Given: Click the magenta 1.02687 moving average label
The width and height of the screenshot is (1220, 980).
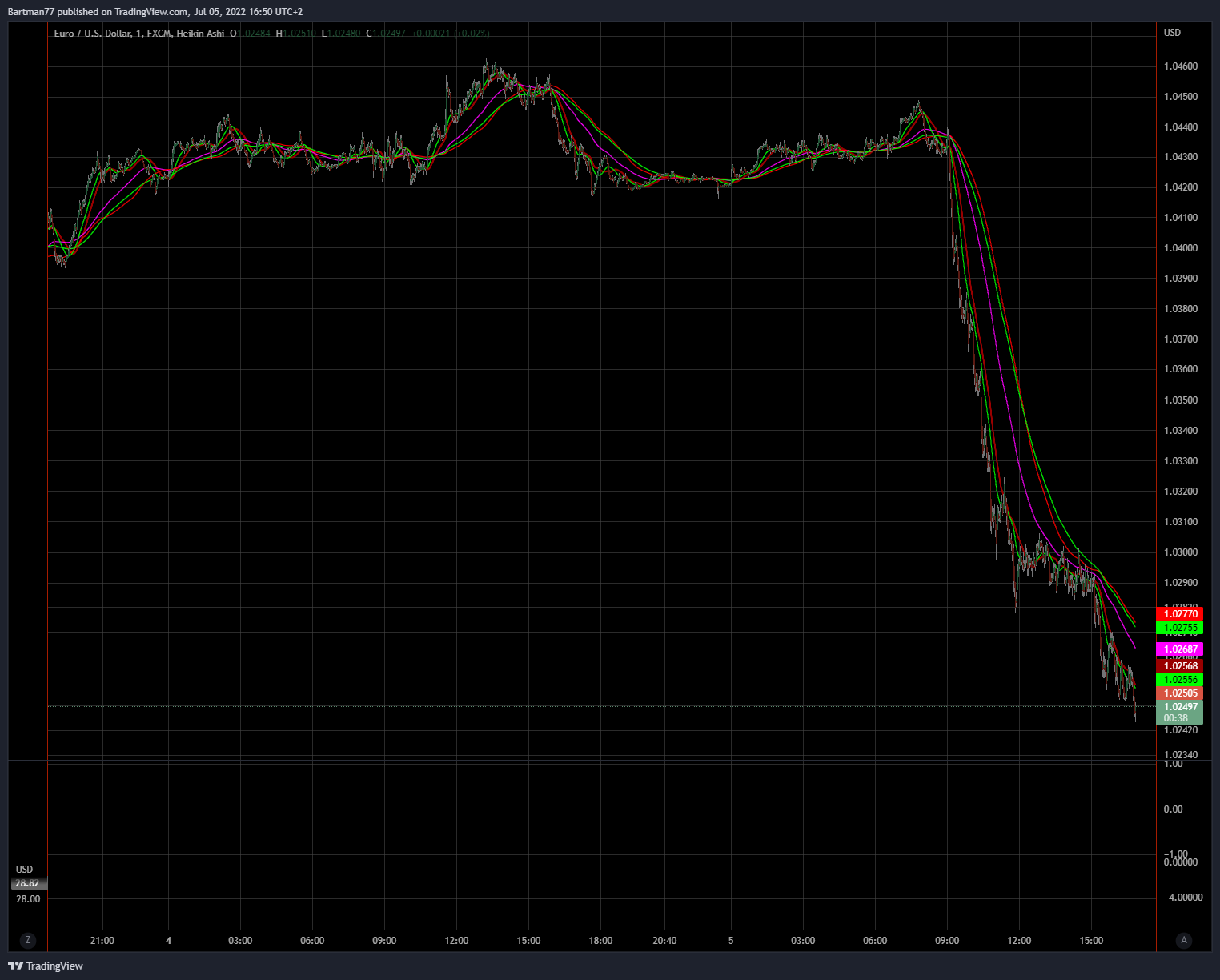Looking at the screenshot, I should pyautogui.click(x=1181, y=649).
